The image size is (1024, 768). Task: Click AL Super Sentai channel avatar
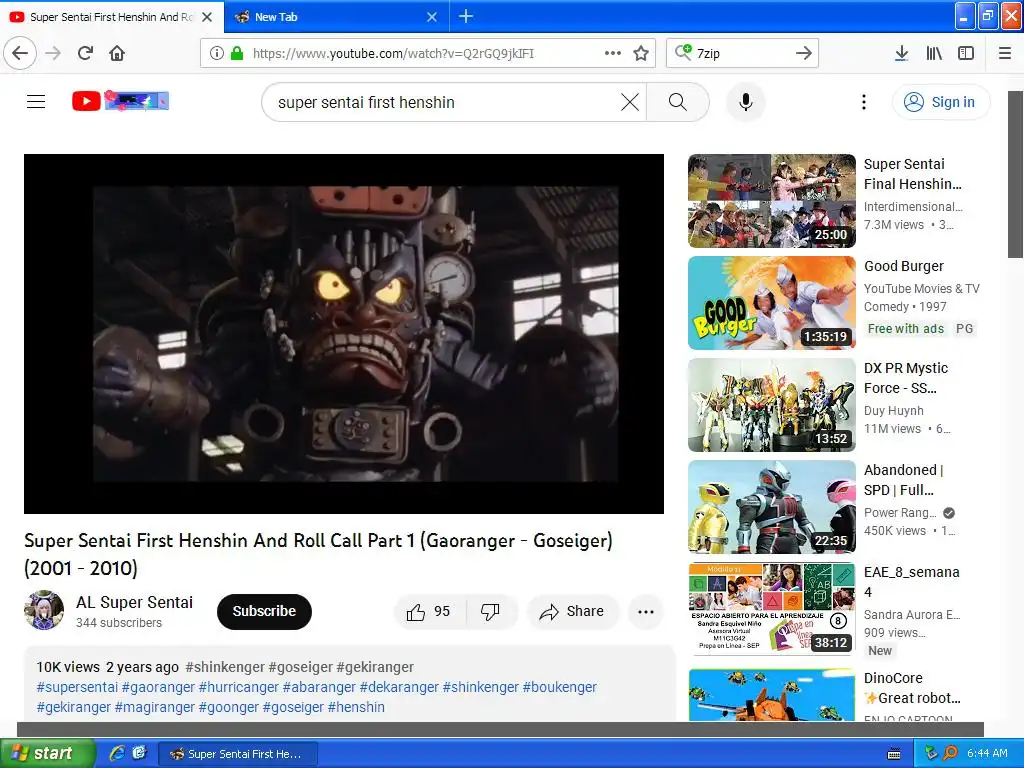coord(44,610)
